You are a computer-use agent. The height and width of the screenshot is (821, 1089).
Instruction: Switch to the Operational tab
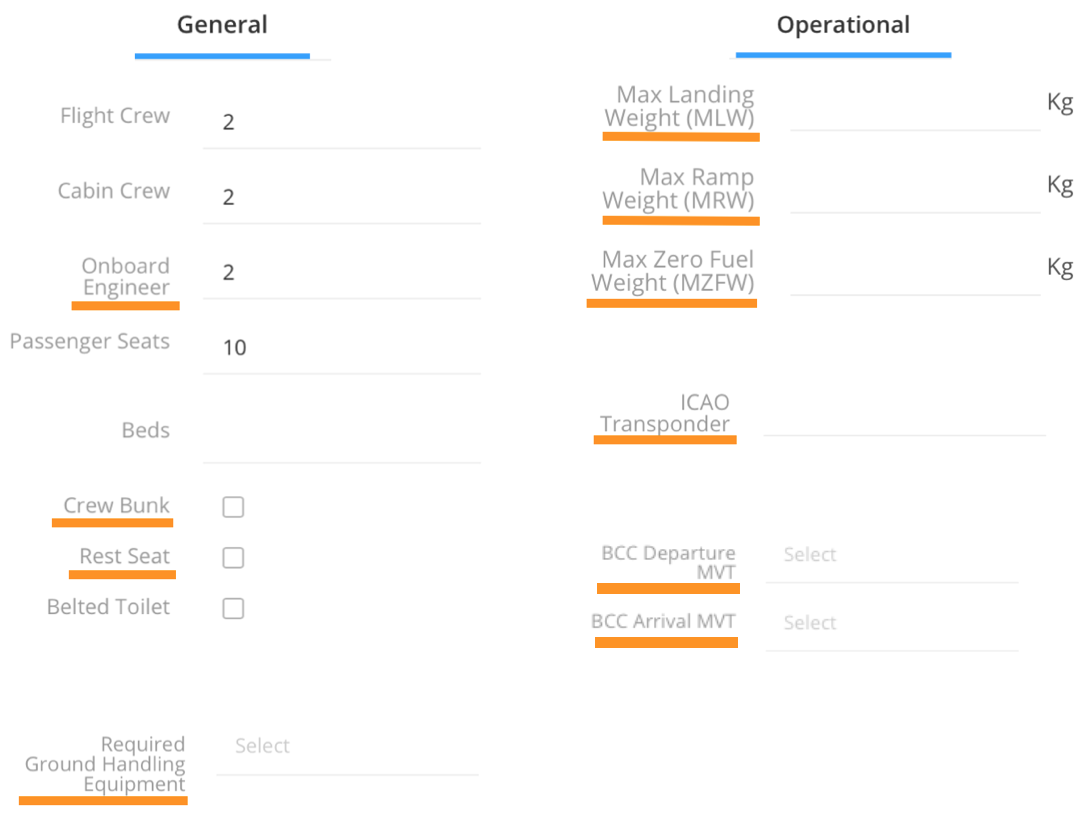(843, 25)
